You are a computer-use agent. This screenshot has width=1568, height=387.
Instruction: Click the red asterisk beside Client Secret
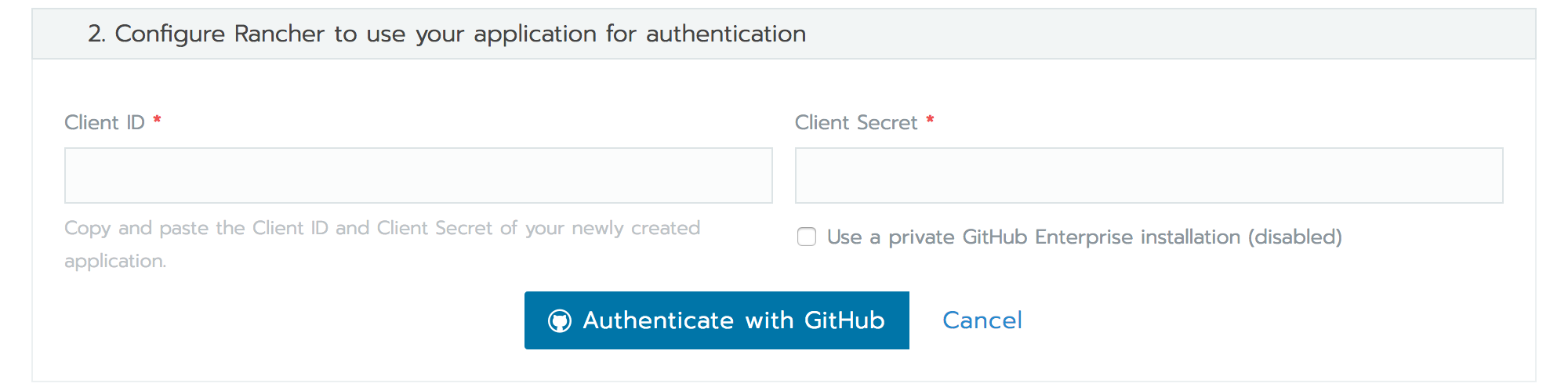tap(930, 121)
